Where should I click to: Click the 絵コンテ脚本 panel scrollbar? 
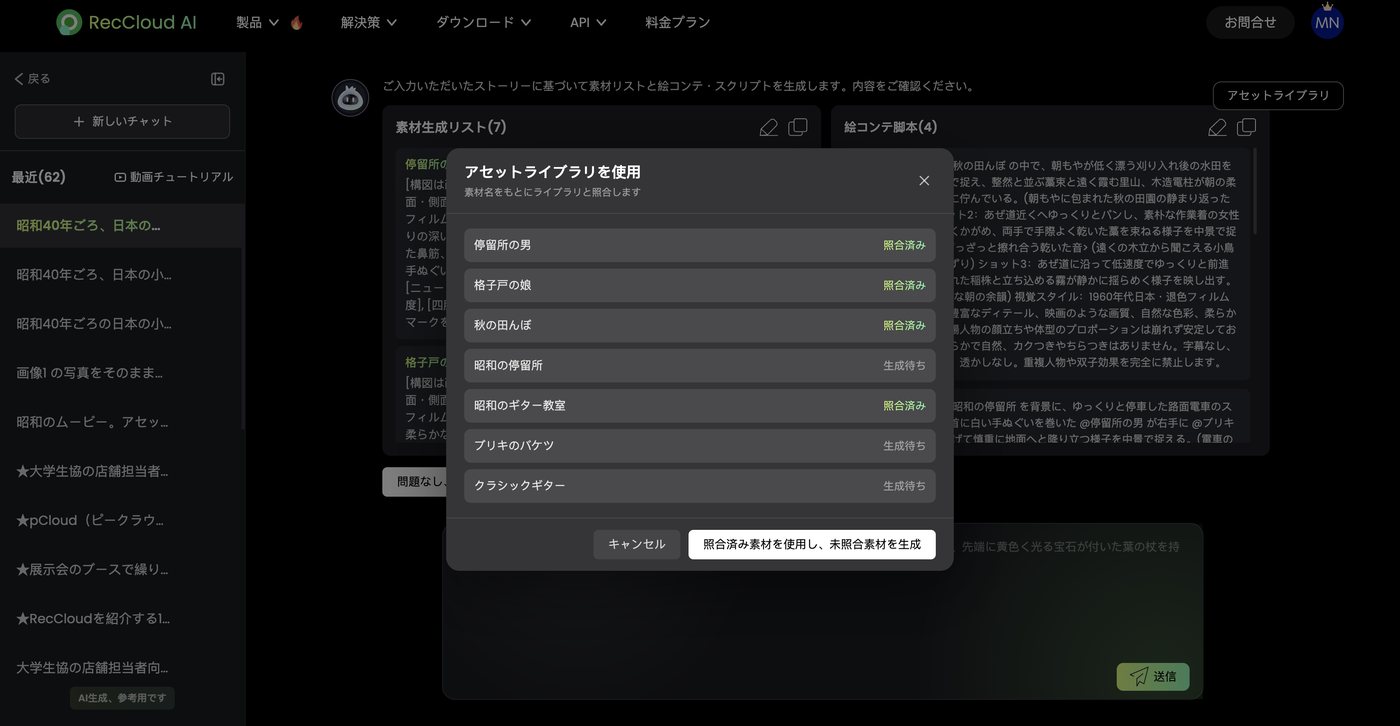point(1254,192)
